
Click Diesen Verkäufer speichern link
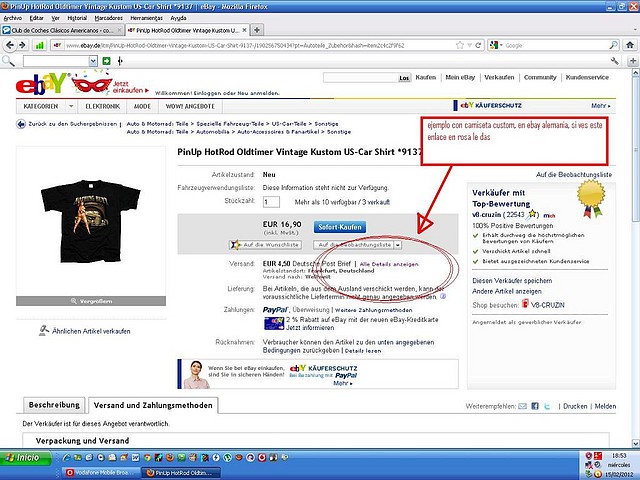tap(512, 280)
